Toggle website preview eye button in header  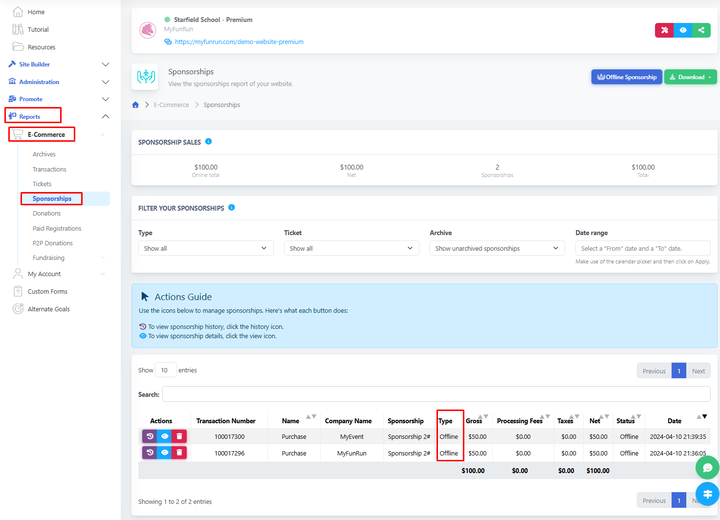tap(684, 30)
